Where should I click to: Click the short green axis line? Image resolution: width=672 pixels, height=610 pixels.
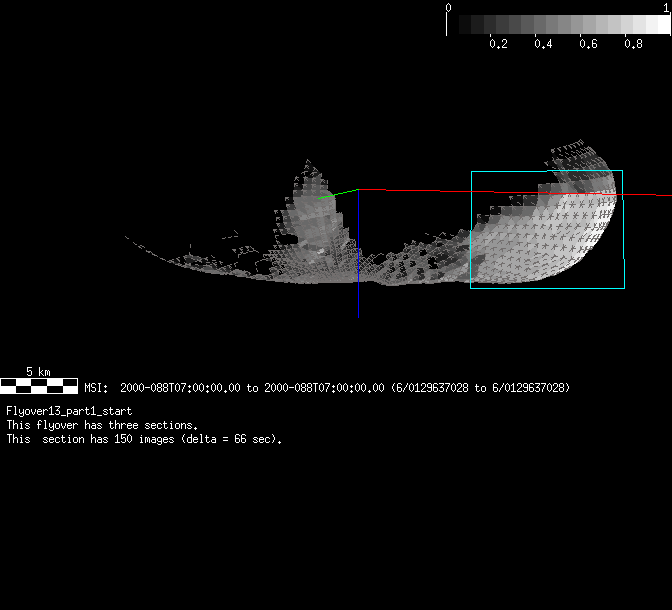tap(337, 194)
